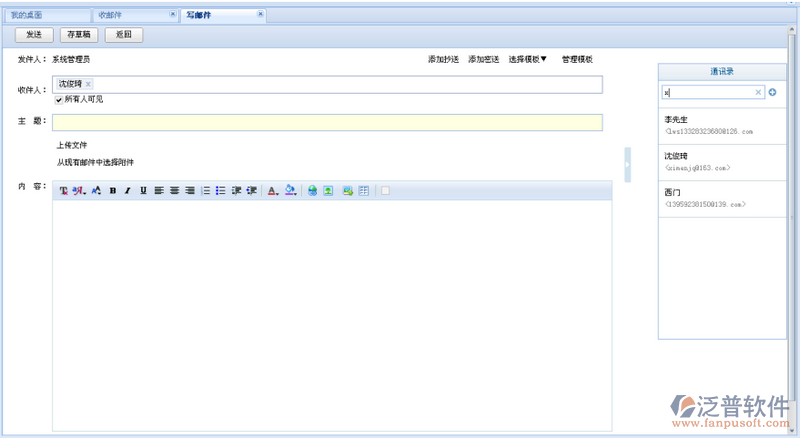Click the 主题 subject input field
This screenshot has height=439, width=800.
pos(327,122)
